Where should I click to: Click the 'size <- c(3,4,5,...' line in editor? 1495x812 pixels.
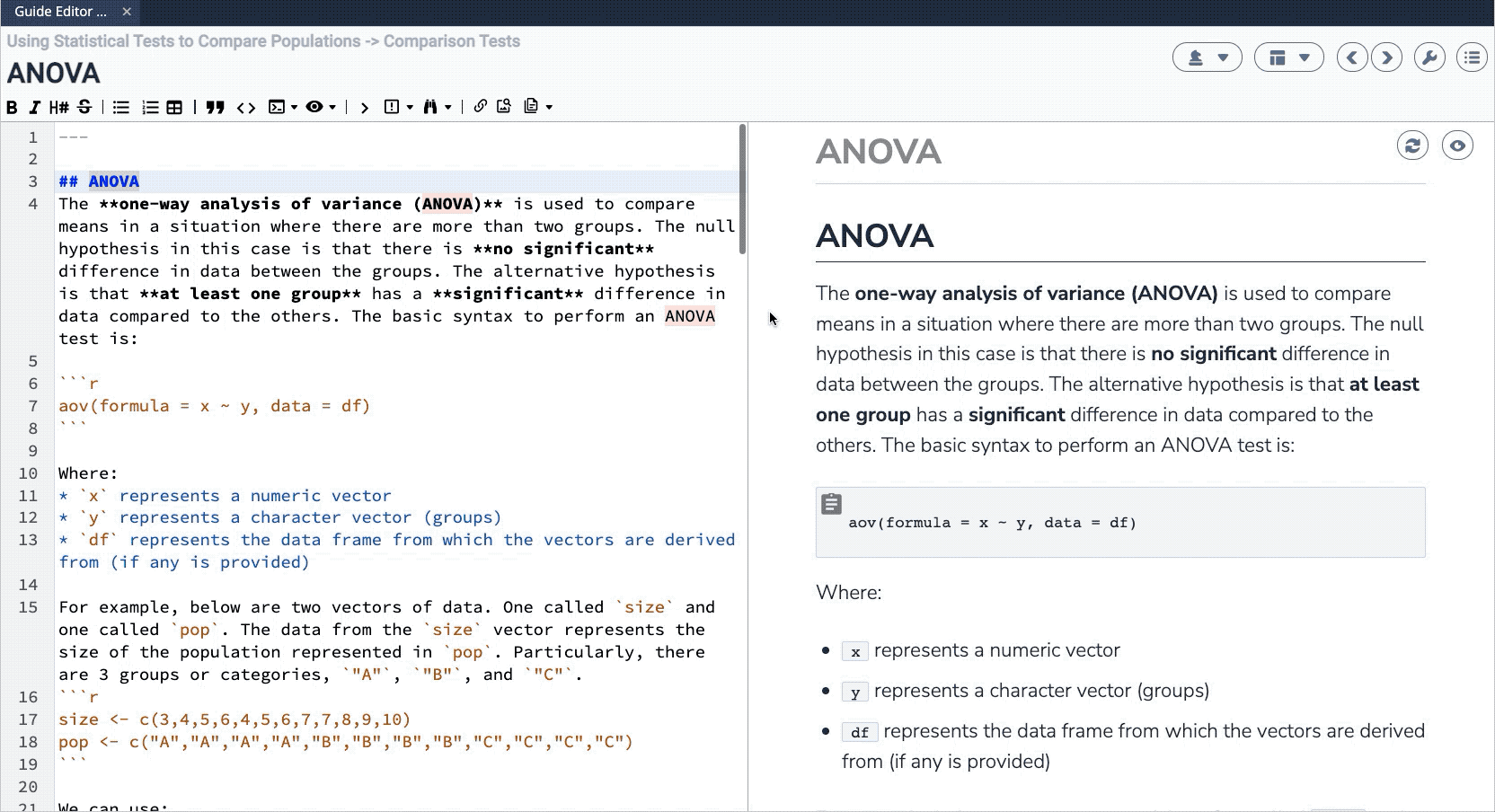[x=234, y=719]
